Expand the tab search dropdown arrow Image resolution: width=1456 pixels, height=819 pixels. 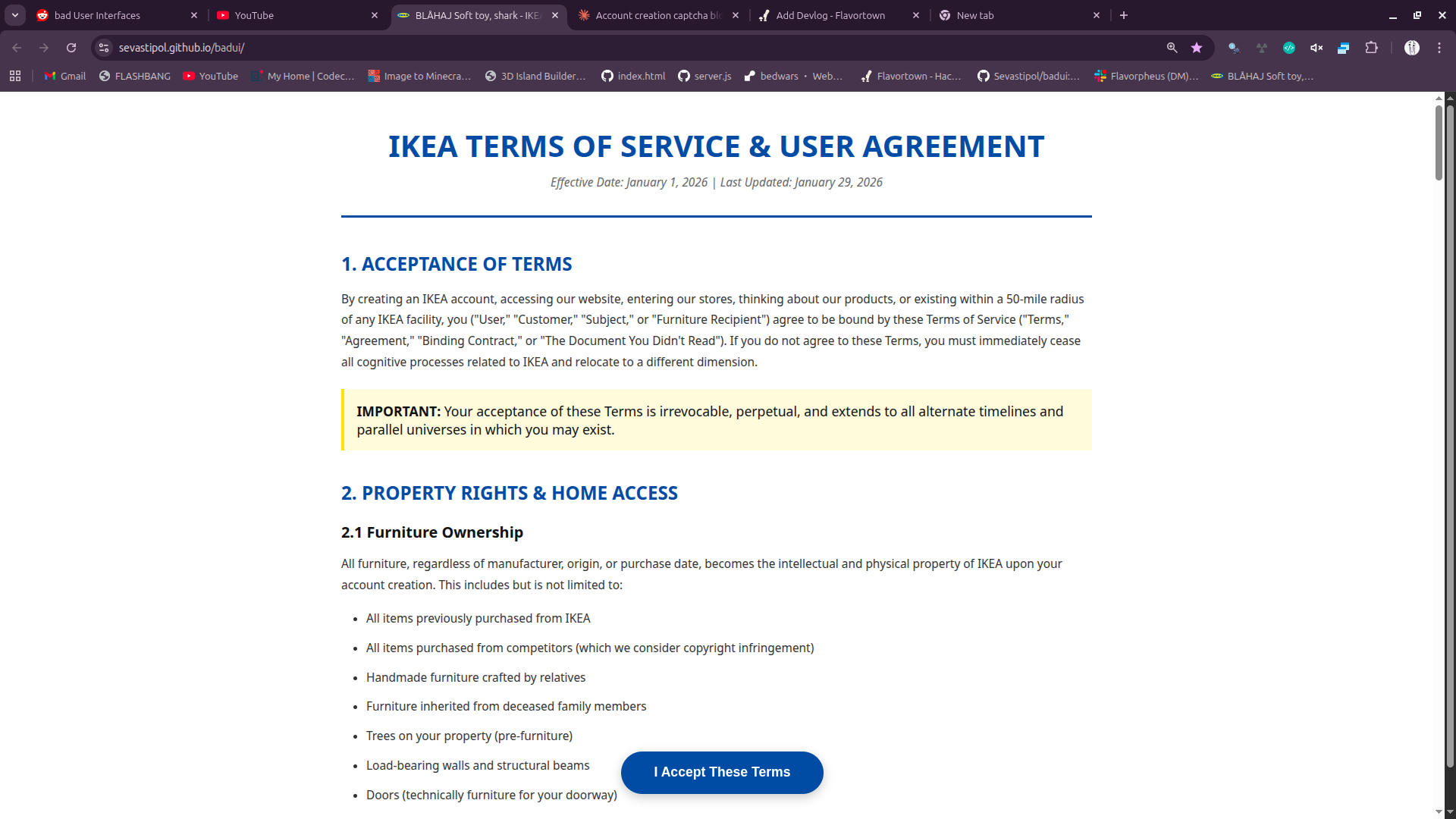pos(15,15)
